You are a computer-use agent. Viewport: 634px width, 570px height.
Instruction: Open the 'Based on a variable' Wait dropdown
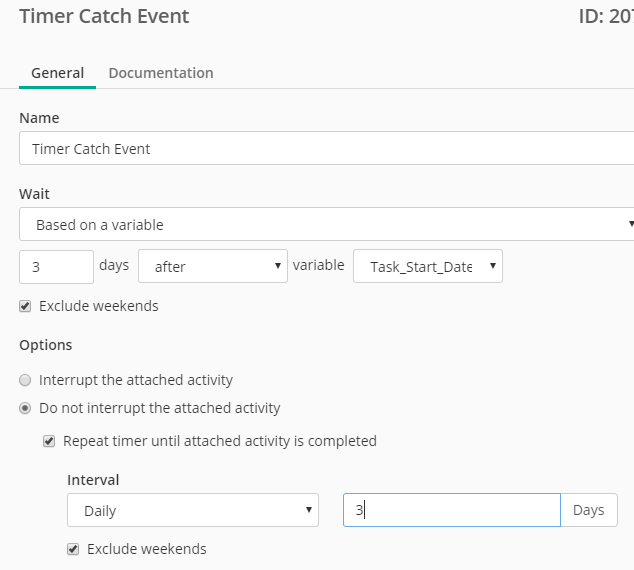coord(326,225)
